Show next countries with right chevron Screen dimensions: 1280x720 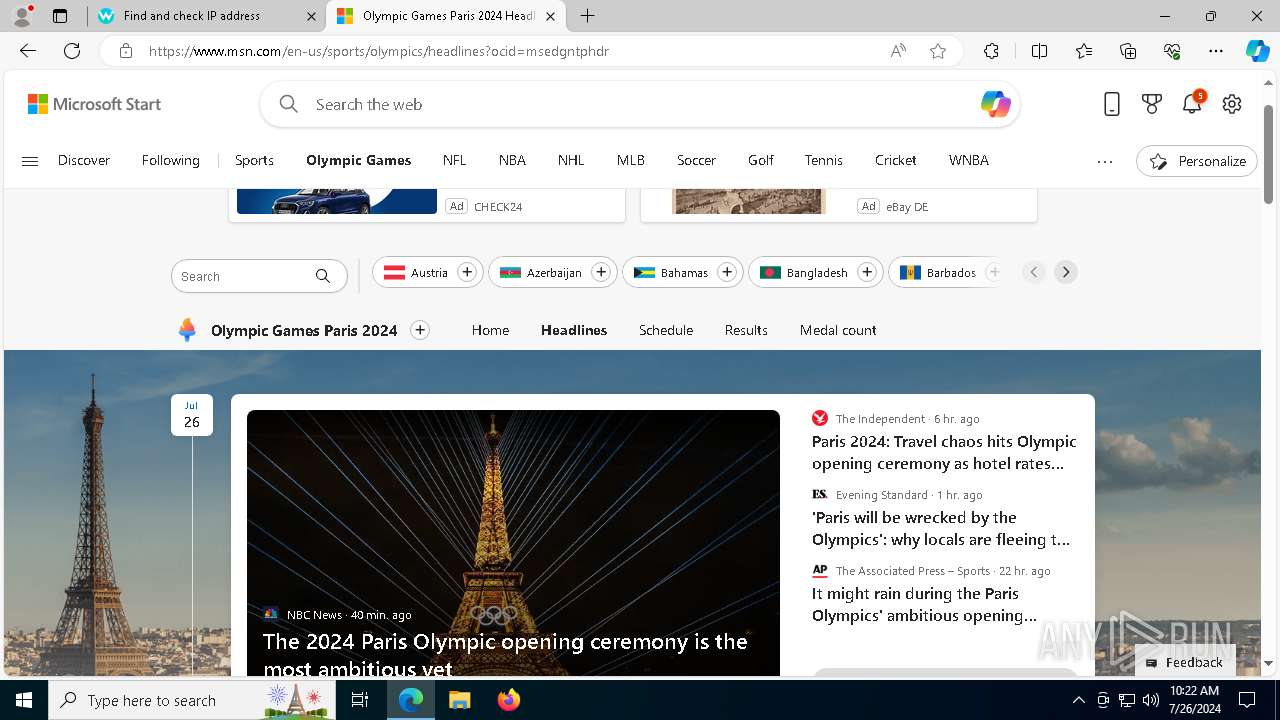click(x=1066, y=272)
